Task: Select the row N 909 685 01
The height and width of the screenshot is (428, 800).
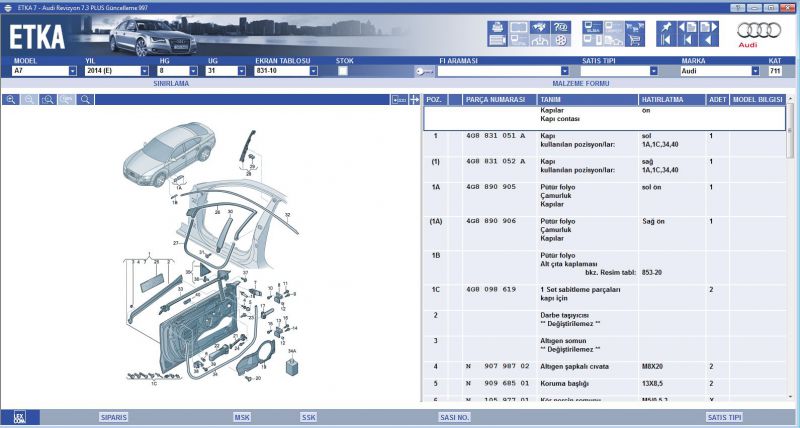Action: tap(605, 384)
